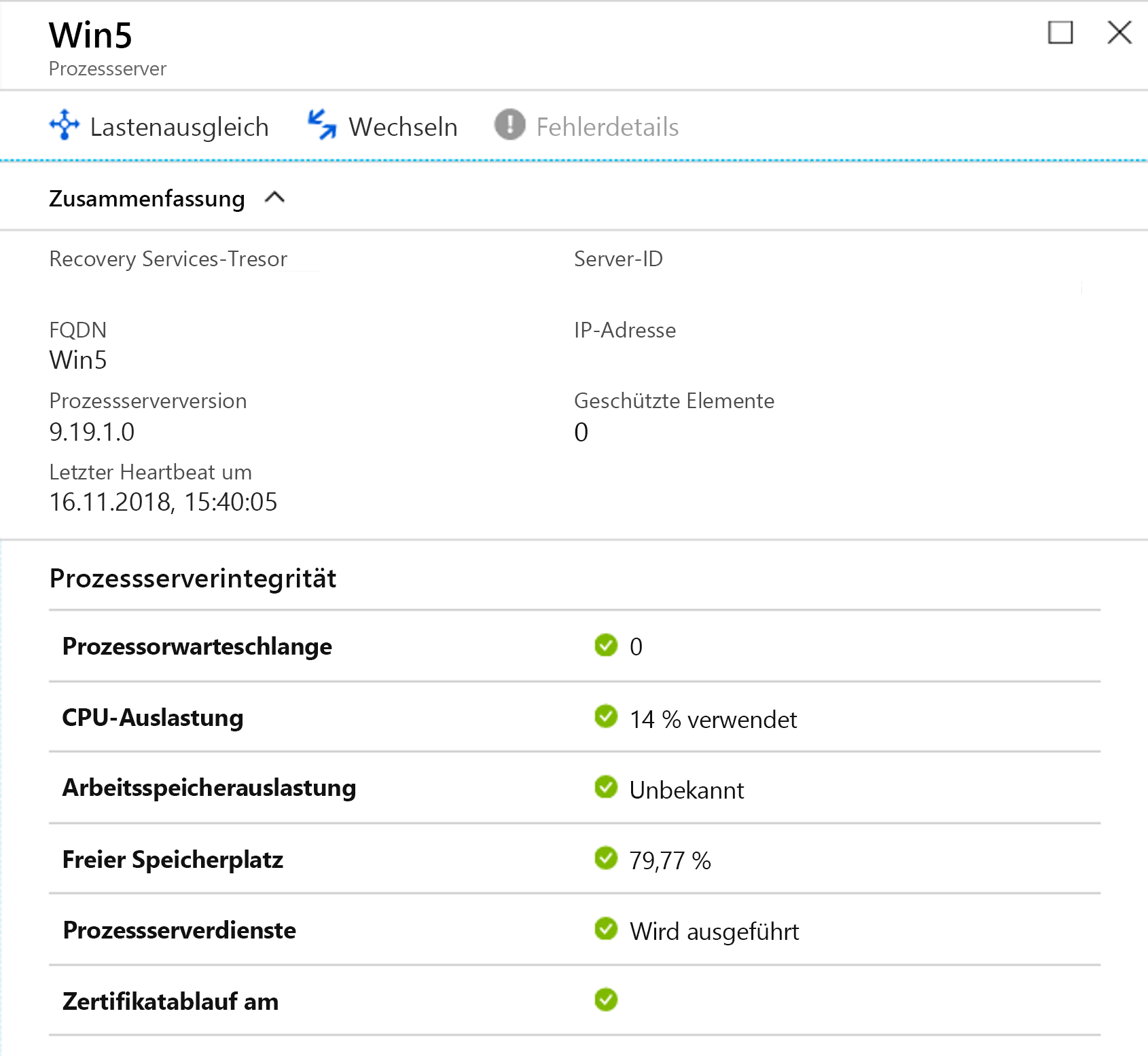The image size is (1148, 1056).
Task: Click the green check beside Zertifikatablauf am
Action: tap(606, 1000)
